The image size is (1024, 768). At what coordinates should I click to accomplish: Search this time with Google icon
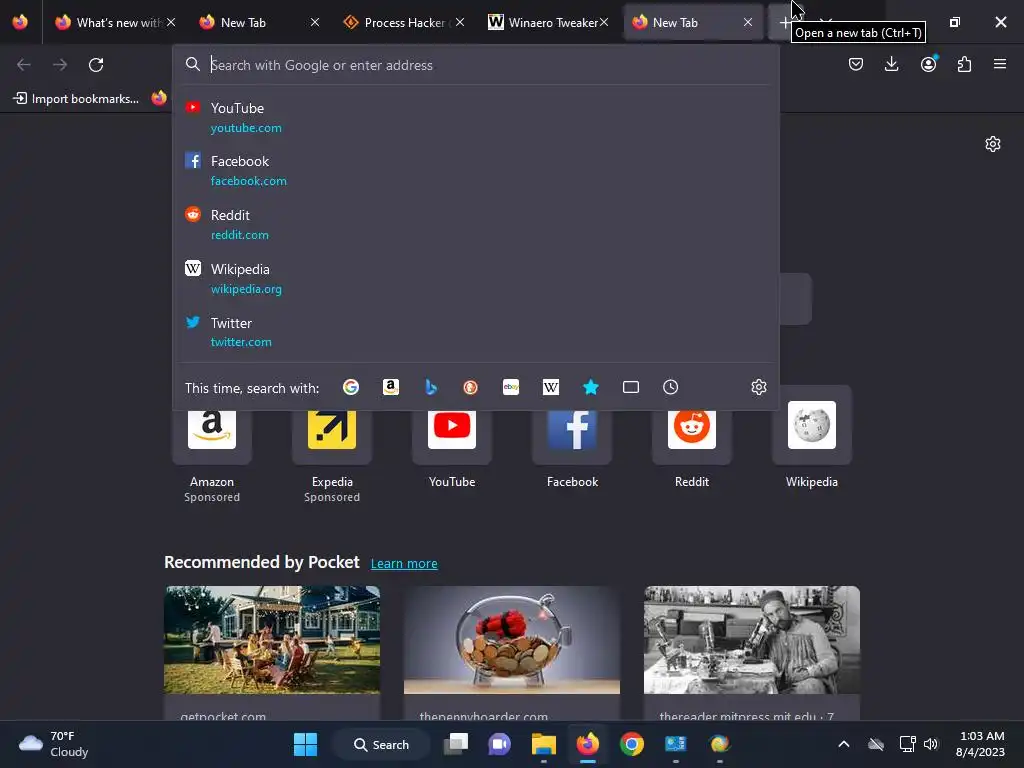pyautogui.click(x=351, y=387)
